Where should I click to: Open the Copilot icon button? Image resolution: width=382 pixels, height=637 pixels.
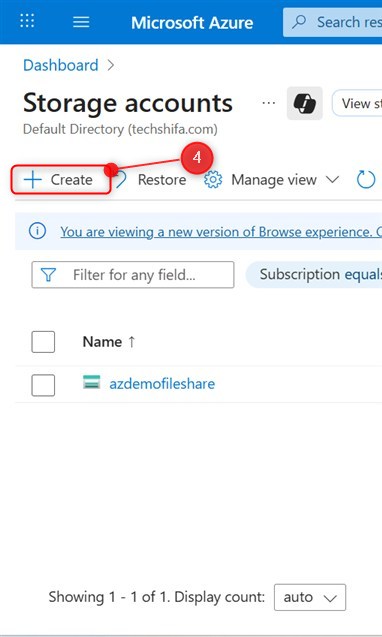pyautogui.click(x=305, y=103)
